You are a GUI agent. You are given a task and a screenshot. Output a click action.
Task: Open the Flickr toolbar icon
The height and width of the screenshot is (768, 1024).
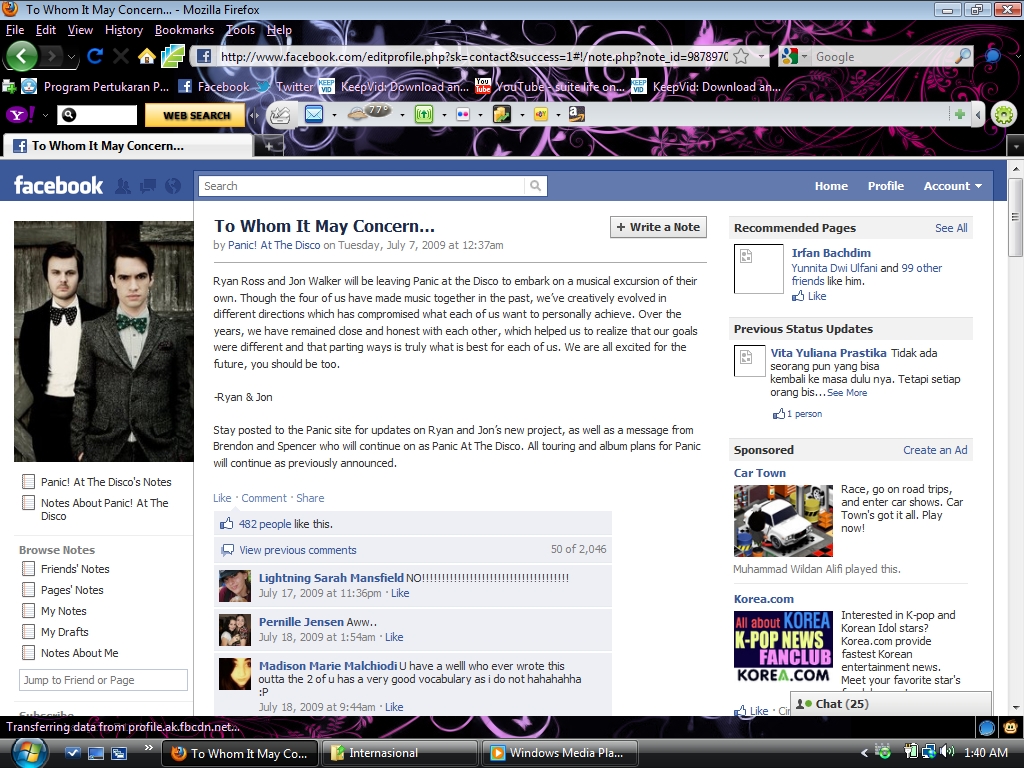pos(463,114)
